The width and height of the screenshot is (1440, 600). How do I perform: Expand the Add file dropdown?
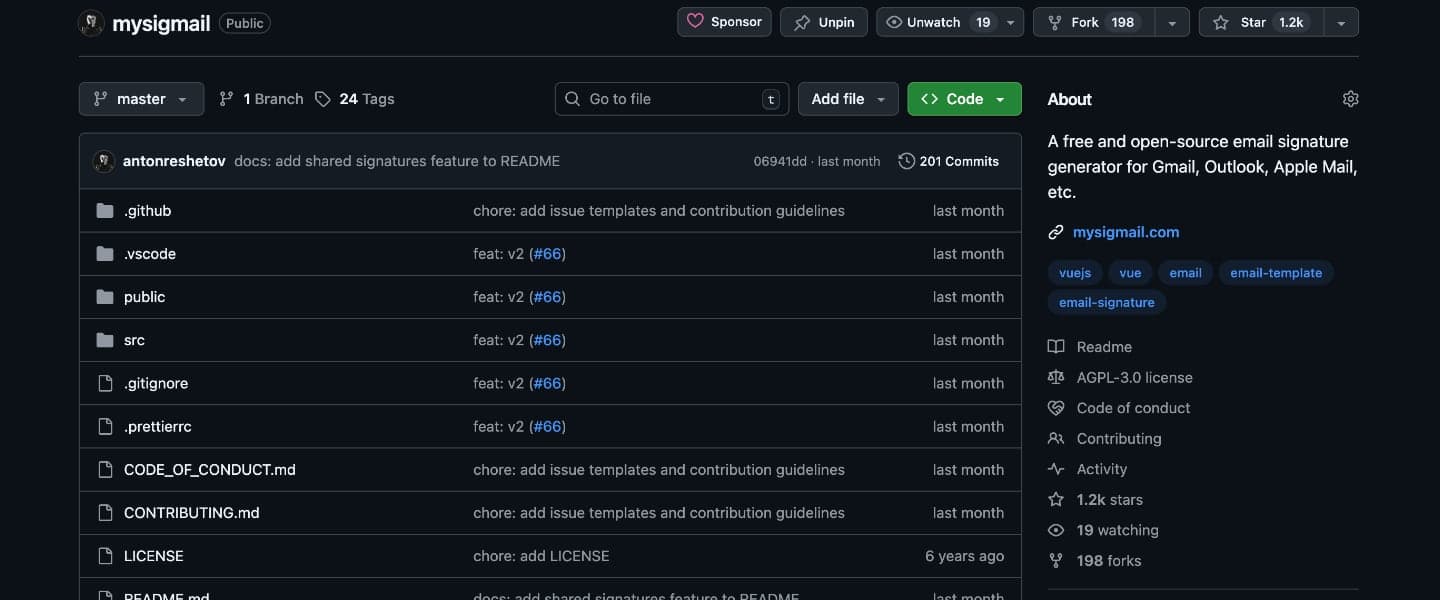click(847, 99)
